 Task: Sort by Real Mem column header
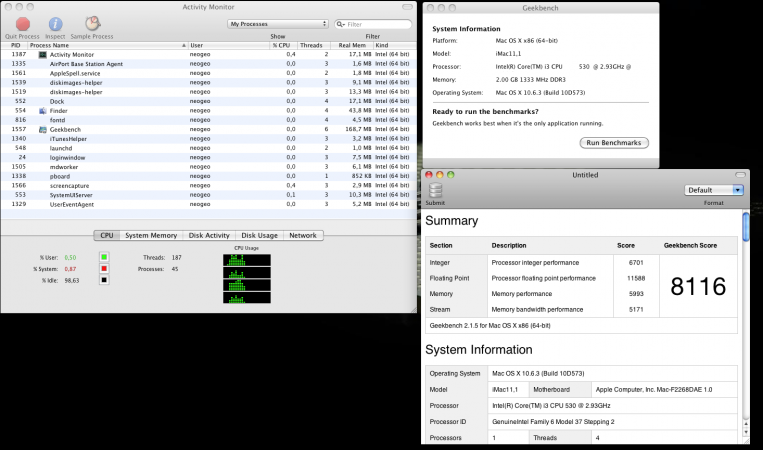[351, 45]
